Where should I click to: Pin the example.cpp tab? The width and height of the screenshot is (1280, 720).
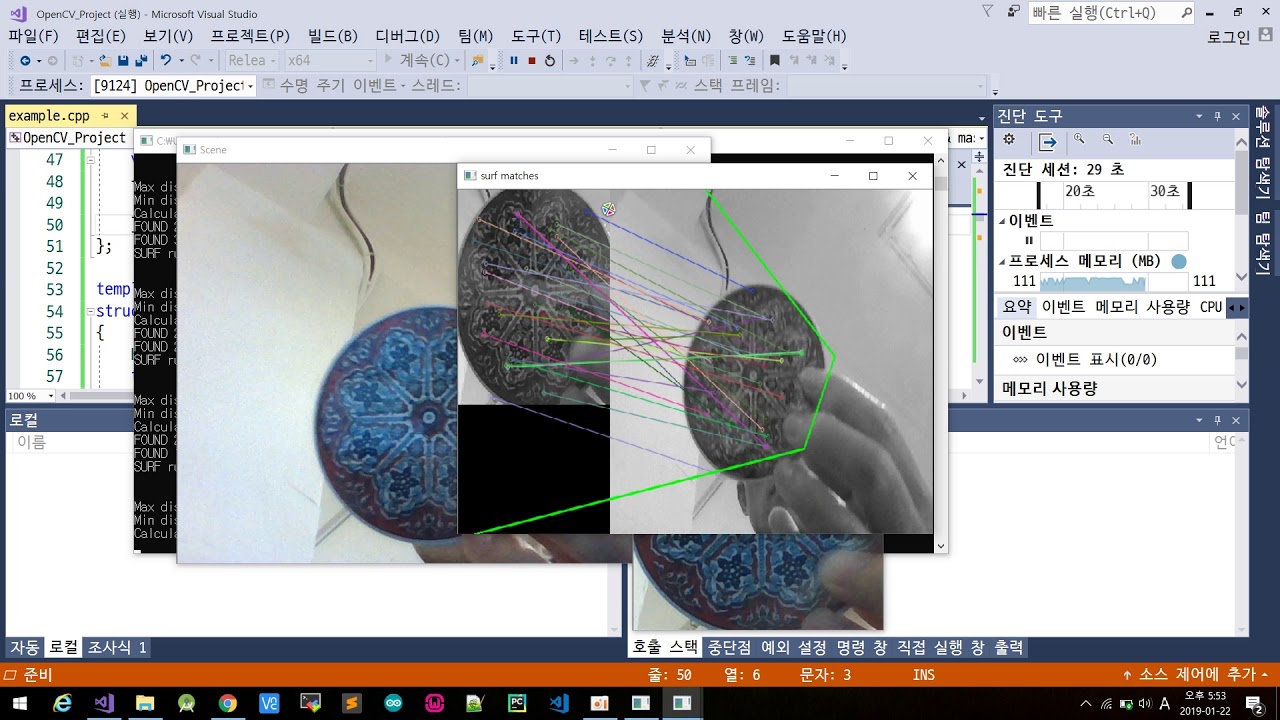[x=105, y=116]
